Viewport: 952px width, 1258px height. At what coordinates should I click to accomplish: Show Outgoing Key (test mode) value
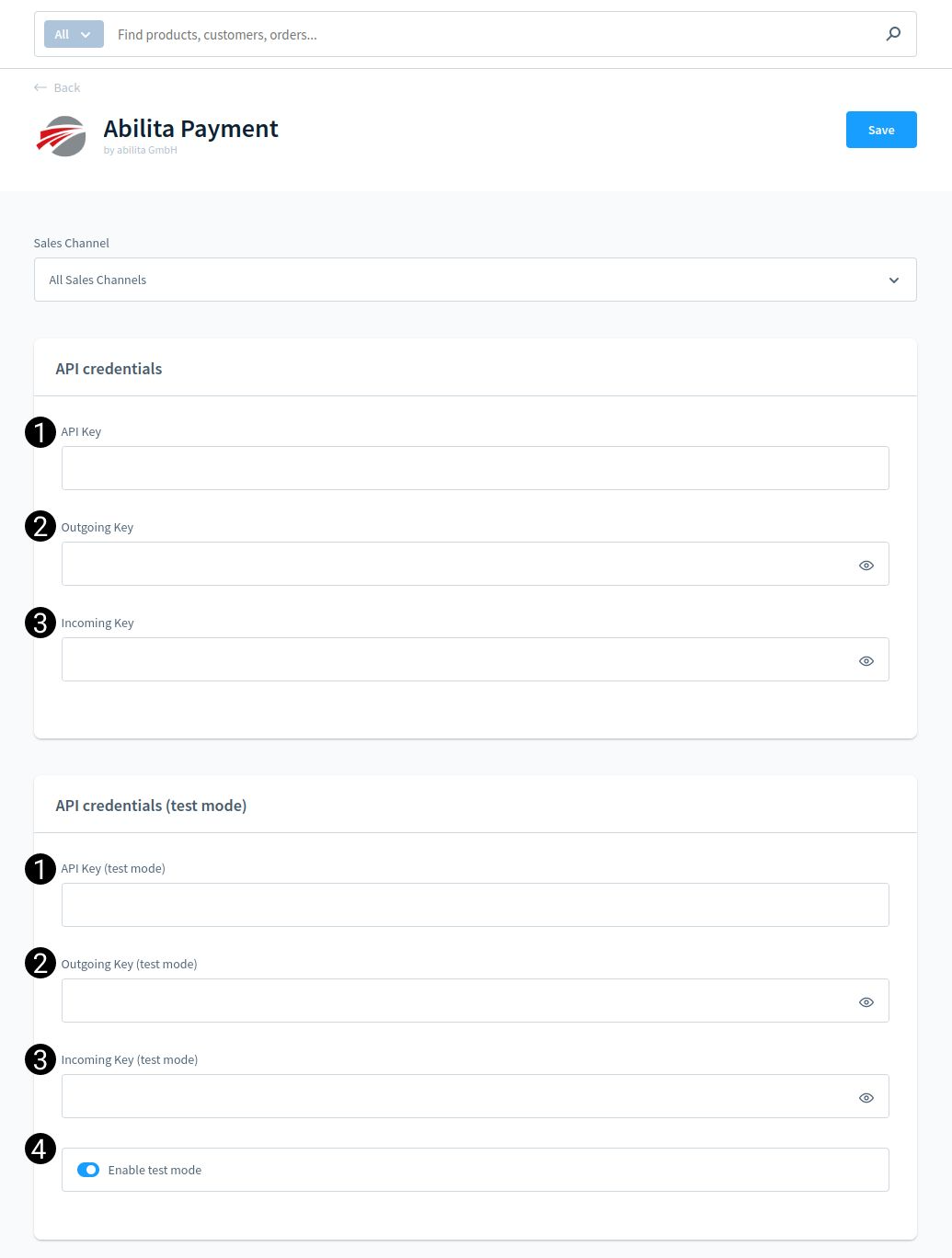(x=866, y=1002)
